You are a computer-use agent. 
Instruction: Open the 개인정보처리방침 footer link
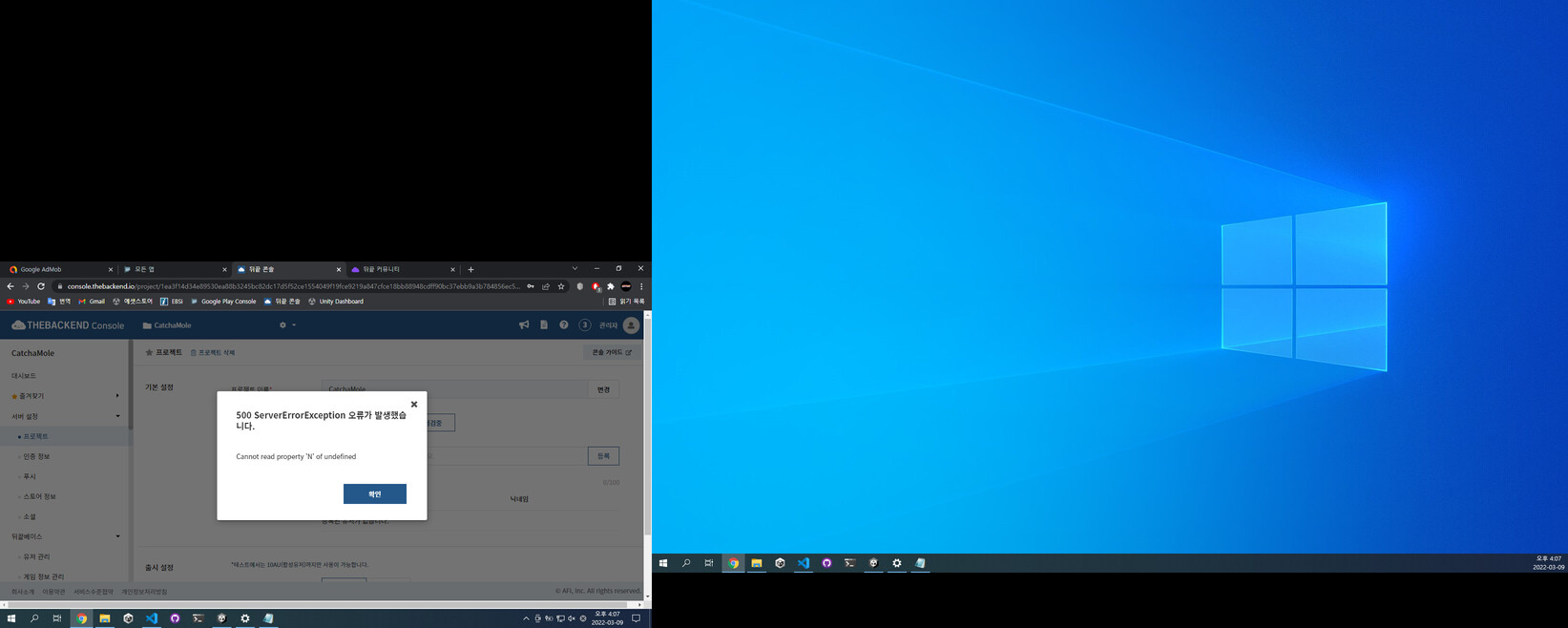click(144, 592)
